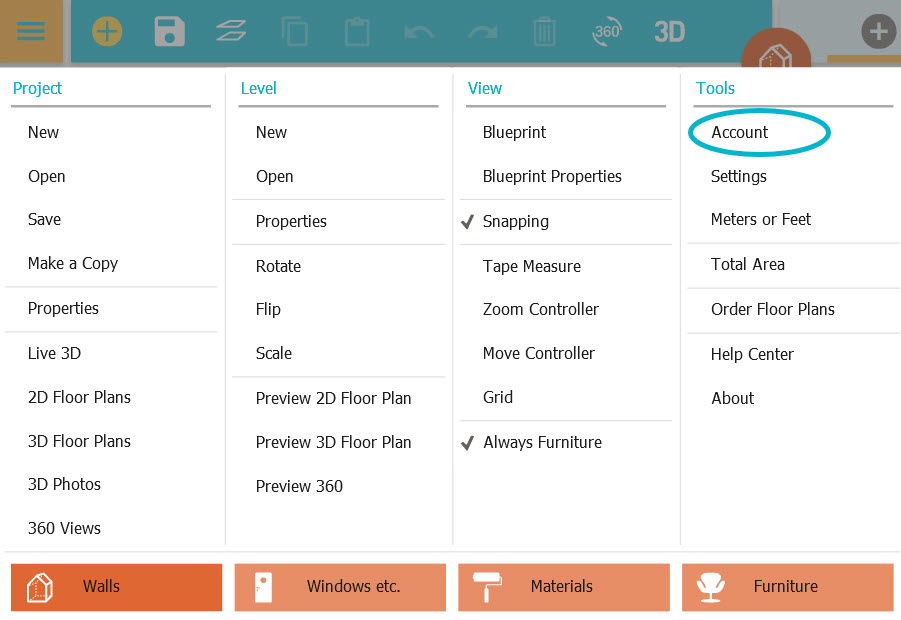Click the yellow plus add icon
The image size is (901, 620).
point(107,32)
